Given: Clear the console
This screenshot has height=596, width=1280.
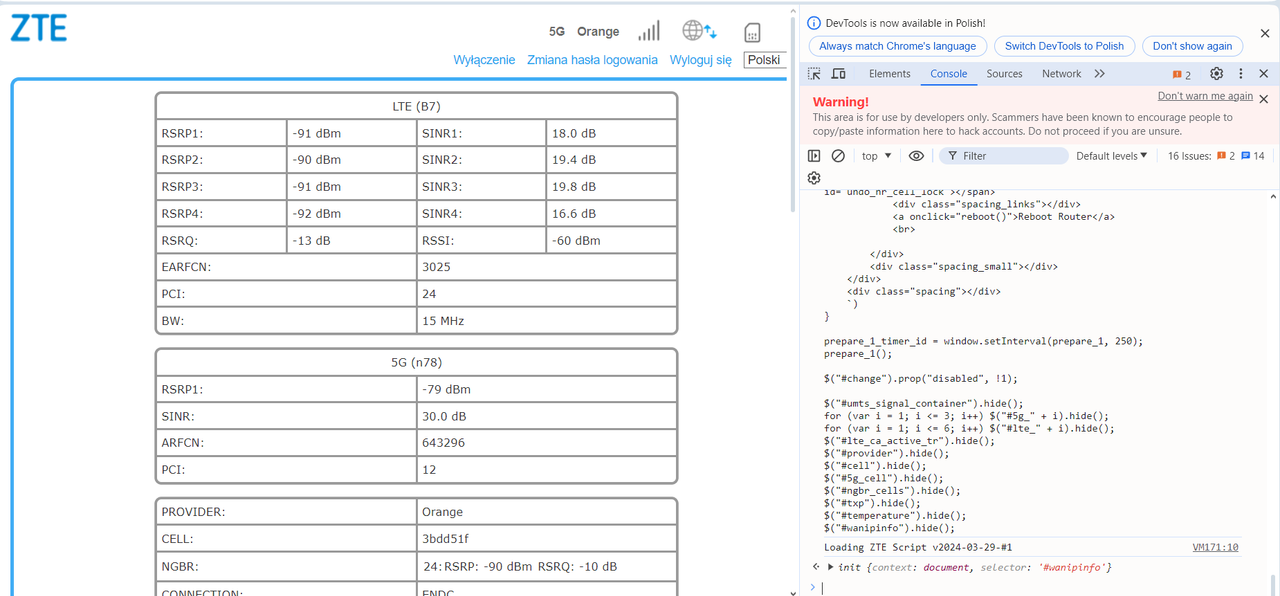Looking at the screenshot, I should (x=839, y=156).
